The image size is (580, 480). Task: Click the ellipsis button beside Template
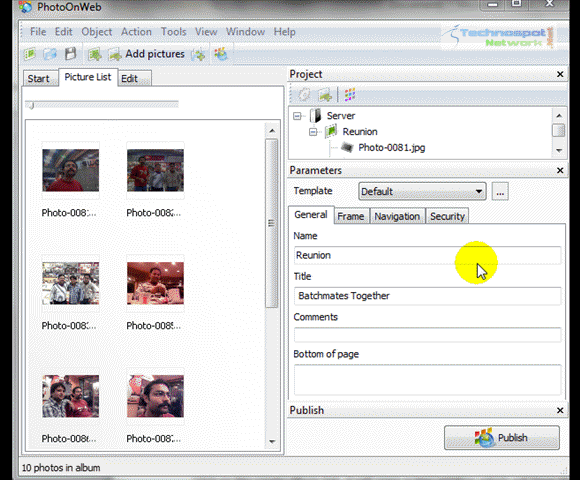tap(500, 192)
